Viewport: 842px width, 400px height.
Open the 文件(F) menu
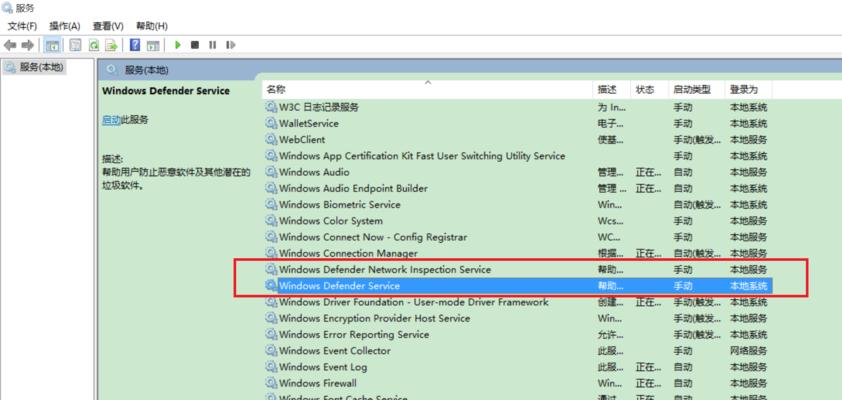pos(22,26)
